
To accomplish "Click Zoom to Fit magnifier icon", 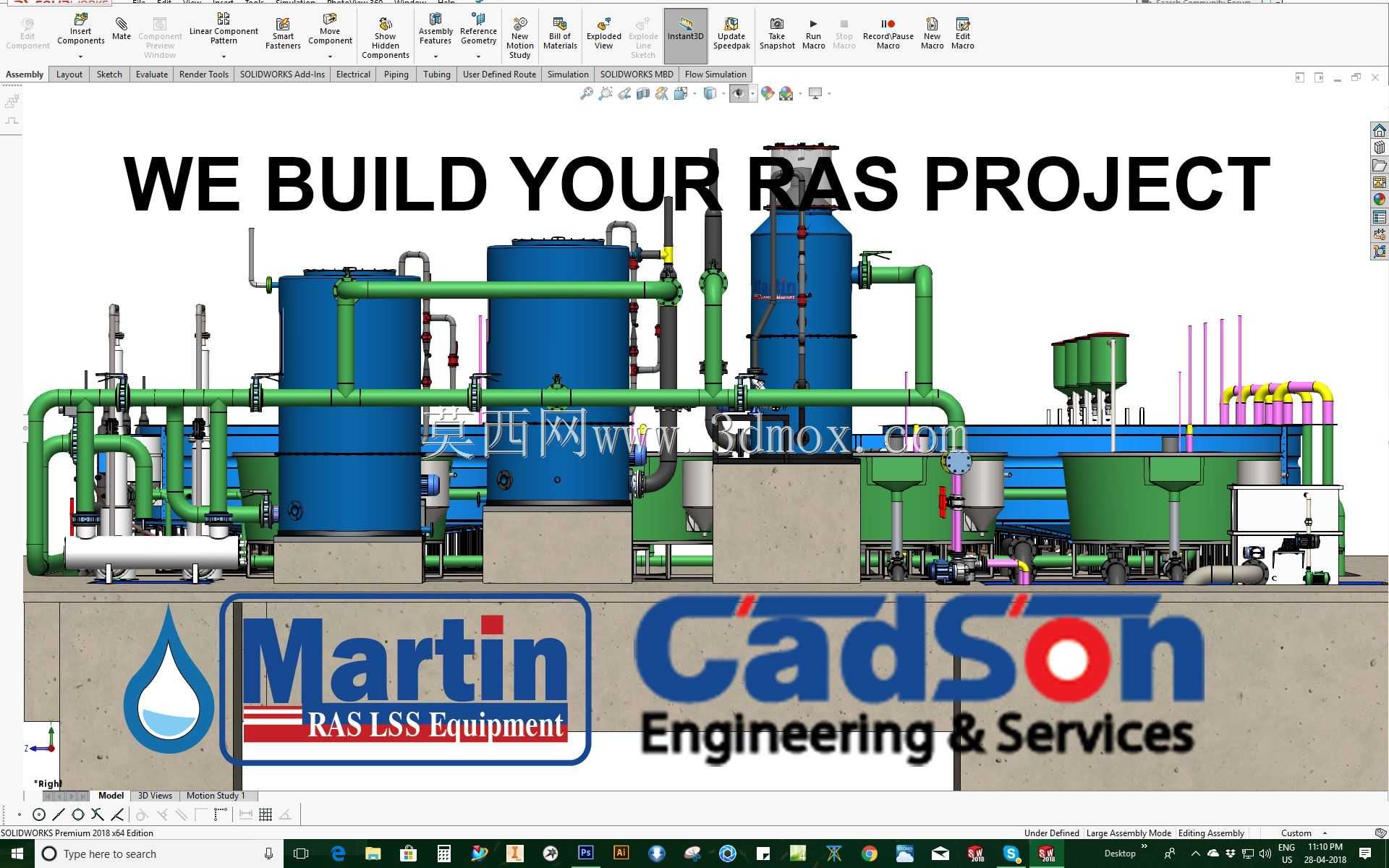I will coord(587,93).
